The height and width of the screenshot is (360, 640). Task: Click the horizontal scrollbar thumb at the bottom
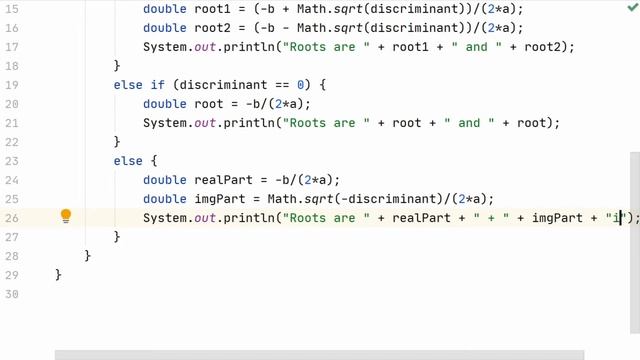[x=319, y=355]
